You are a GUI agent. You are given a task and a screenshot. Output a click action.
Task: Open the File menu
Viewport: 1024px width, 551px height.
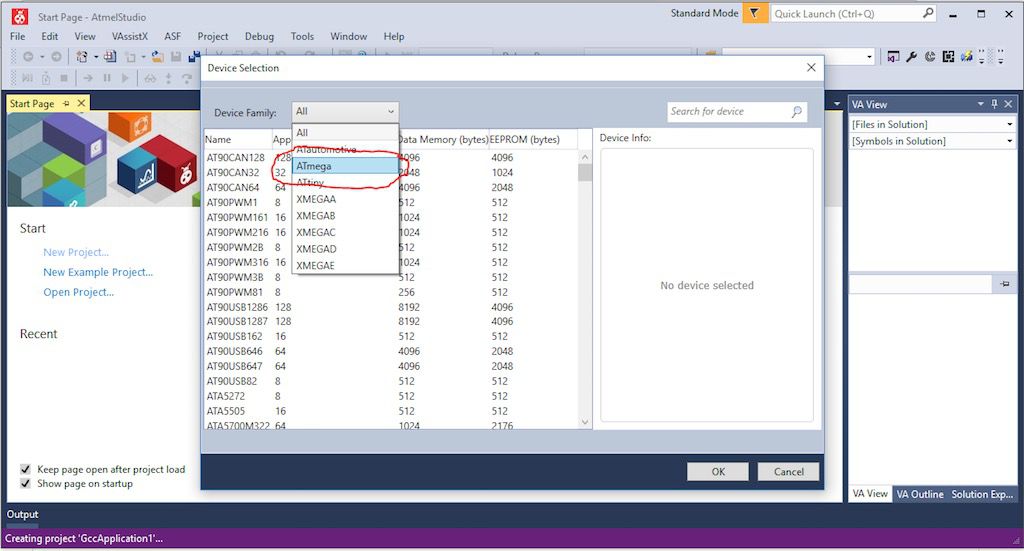coord(18,37)
